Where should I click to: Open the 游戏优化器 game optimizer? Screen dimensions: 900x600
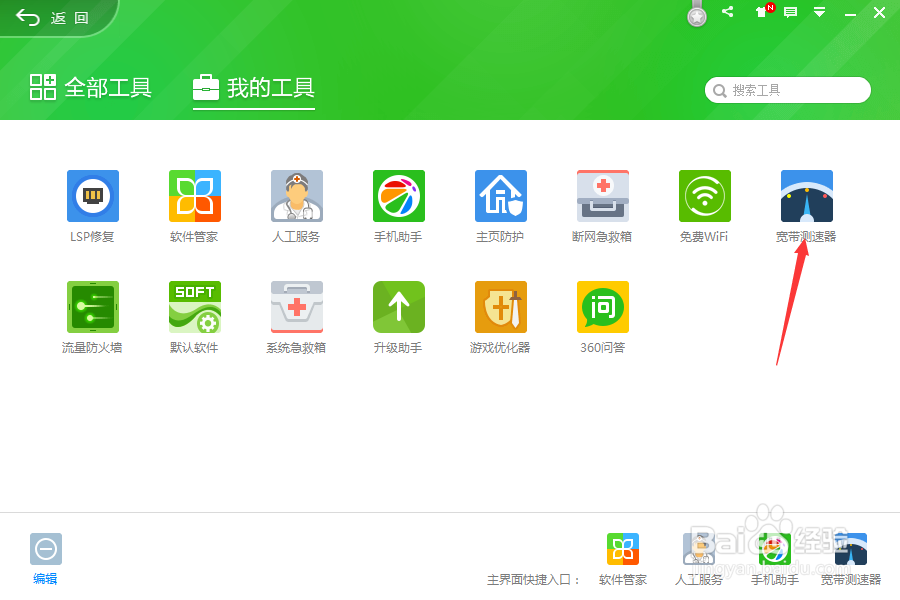pyautogui.click(x=500, y=307)
